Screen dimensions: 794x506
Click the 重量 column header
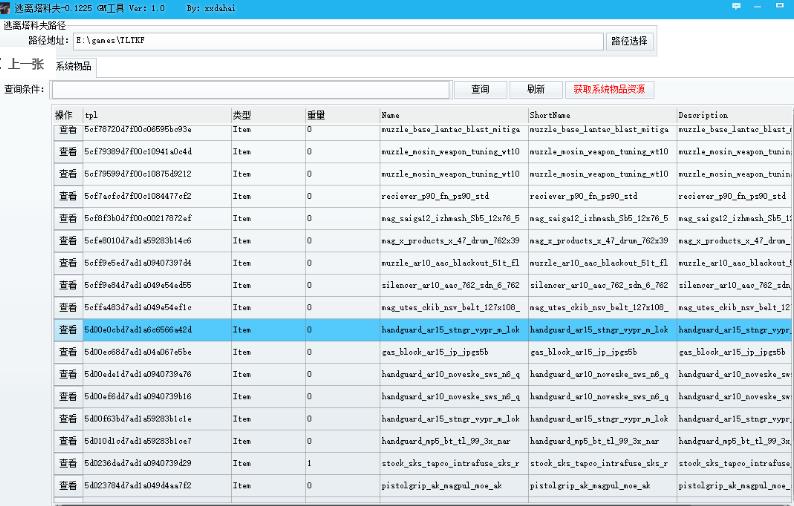[x=342, y=115]
